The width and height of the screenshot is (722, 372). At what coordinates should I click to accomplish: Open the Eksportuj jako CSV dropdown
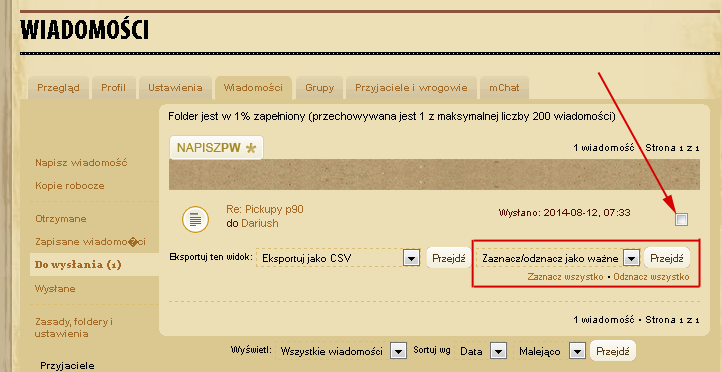(338, 258)
